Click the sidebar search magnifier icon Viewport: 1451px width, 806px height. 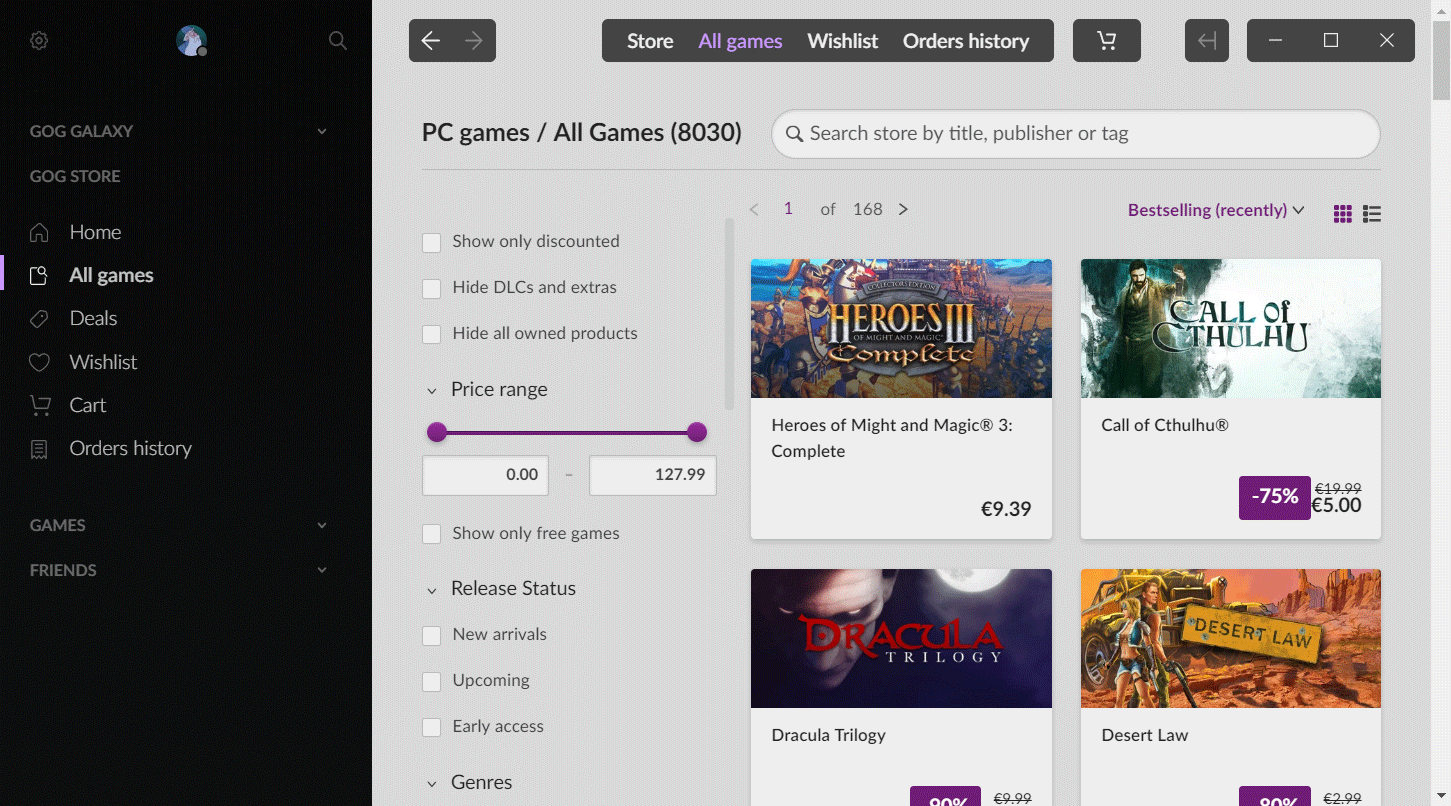(338, 41)
